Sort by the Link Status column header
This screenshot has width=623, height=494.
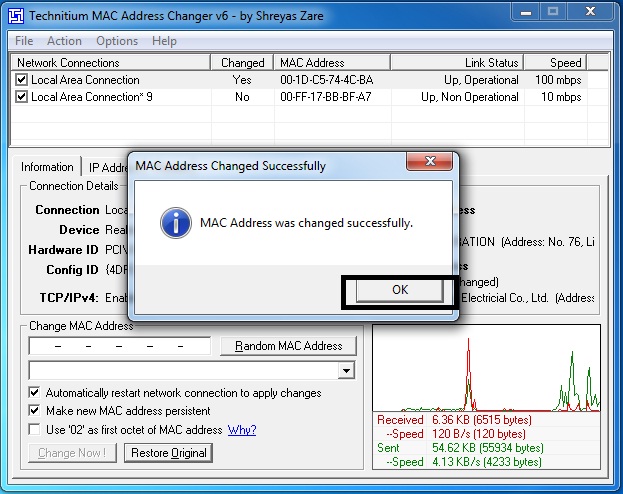491,63
